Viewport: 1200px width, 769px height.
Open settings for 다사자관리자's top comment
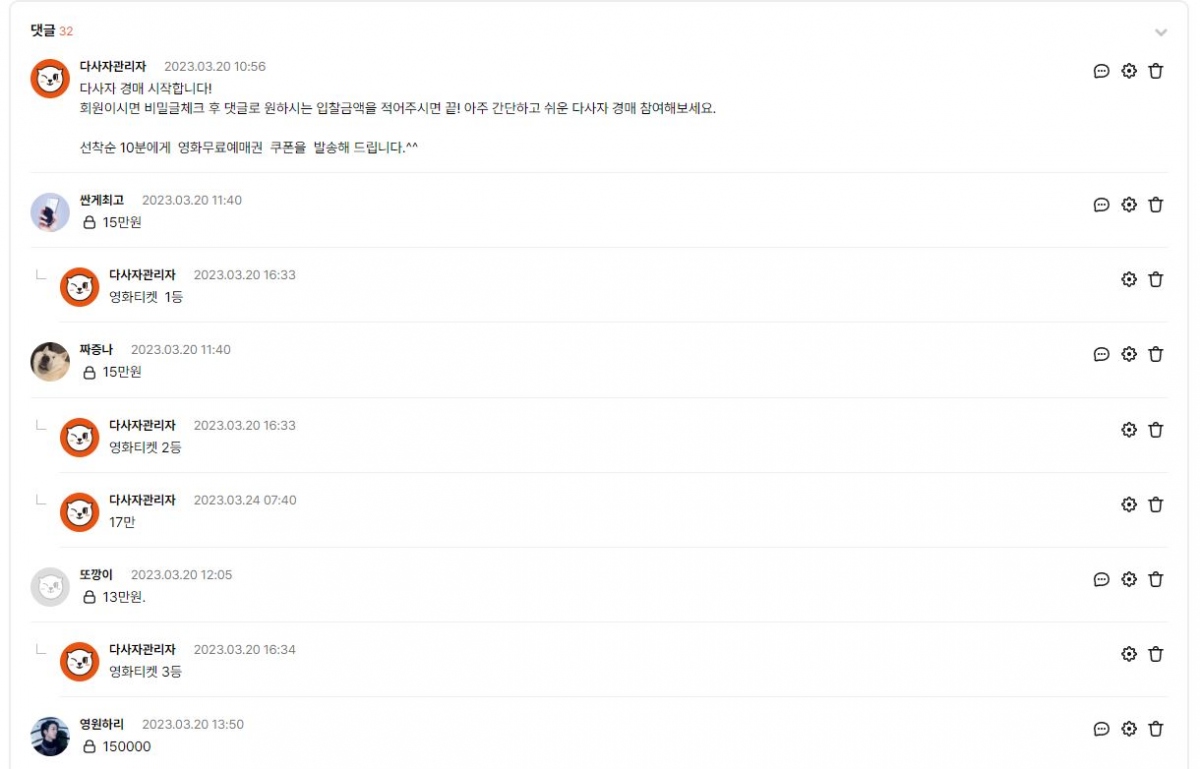1129,71
